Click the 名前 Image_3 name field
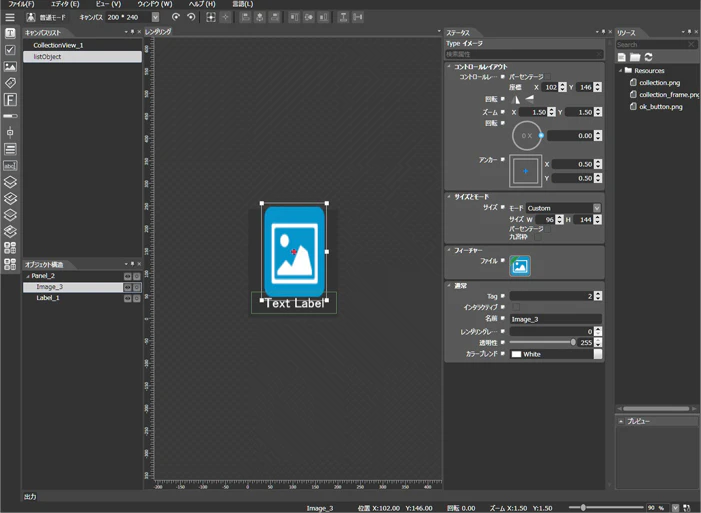The height and width of the screenshot is (513, 701). tap(556, 319)
